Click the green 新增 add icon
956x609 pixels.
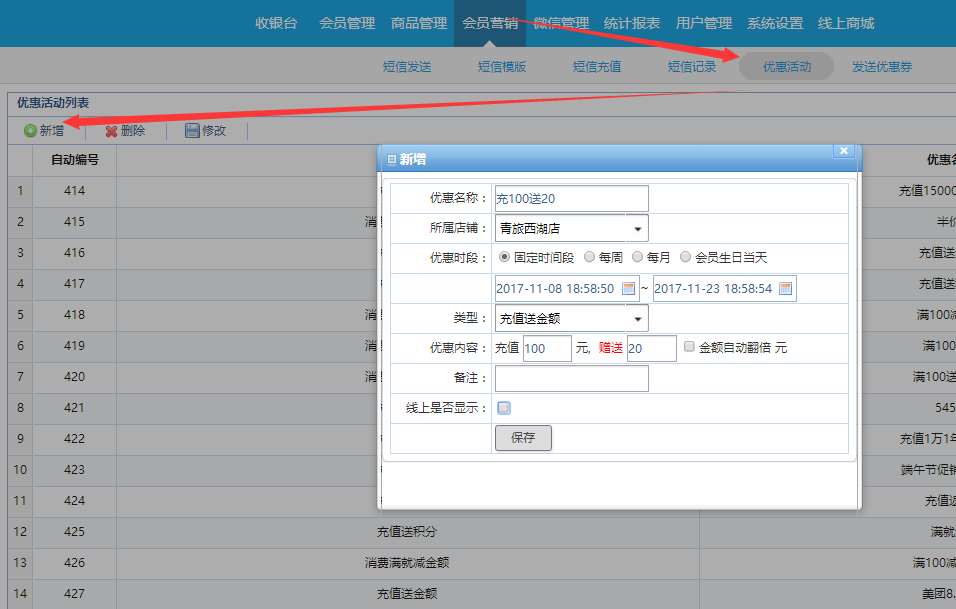30,131
